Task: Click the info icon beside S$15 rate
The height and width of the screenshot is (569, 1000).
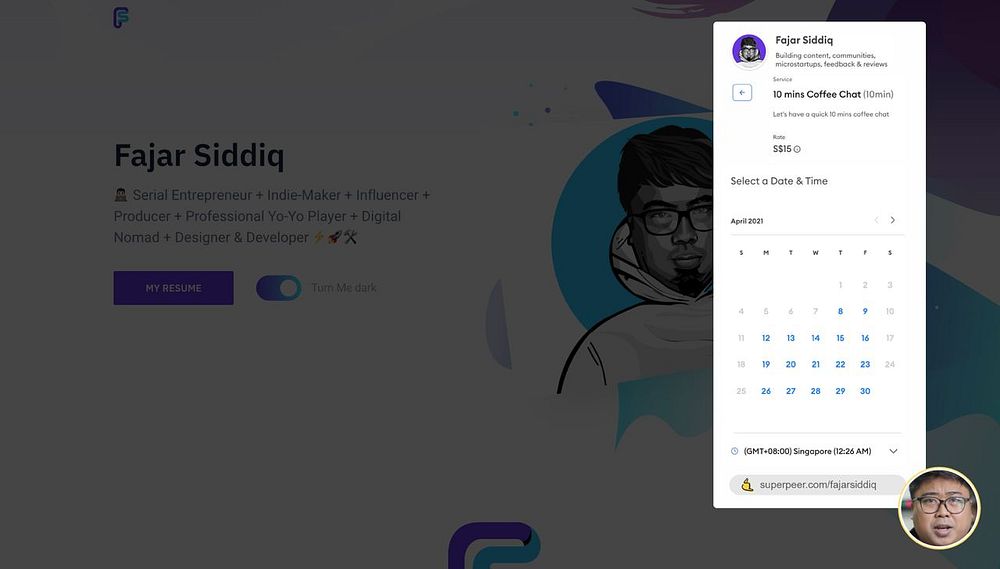Action: coord(797,149)
